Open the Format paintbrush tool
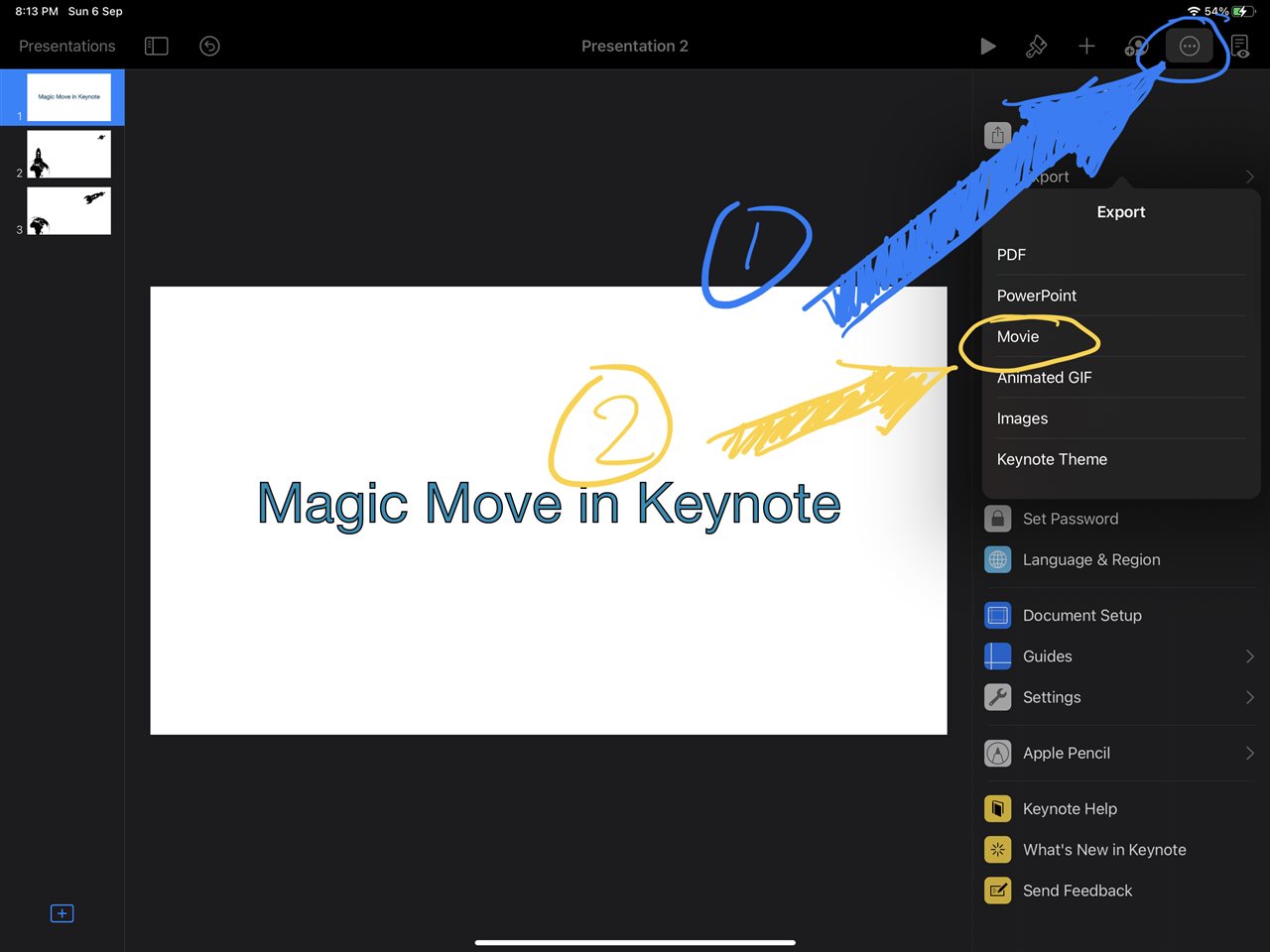The width and height of the screenshot is (1270, 952). [1036, 46]
